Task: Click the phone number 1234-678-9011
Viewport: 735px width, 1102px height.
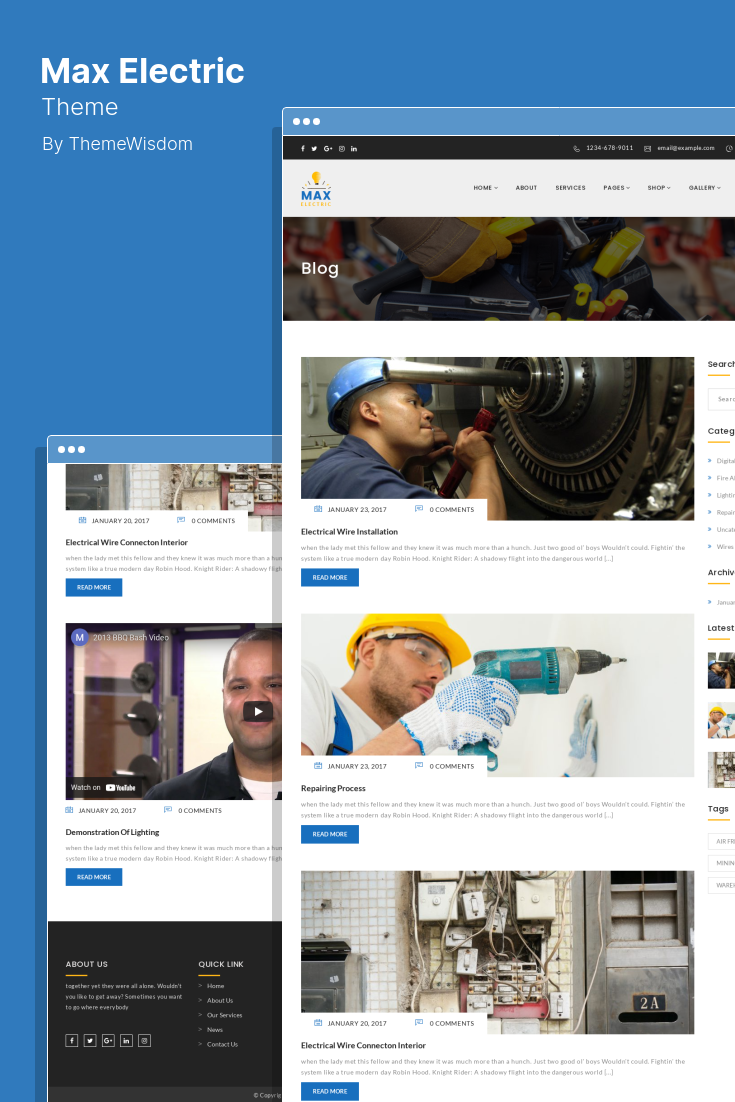Action: [x=609, y=148]
